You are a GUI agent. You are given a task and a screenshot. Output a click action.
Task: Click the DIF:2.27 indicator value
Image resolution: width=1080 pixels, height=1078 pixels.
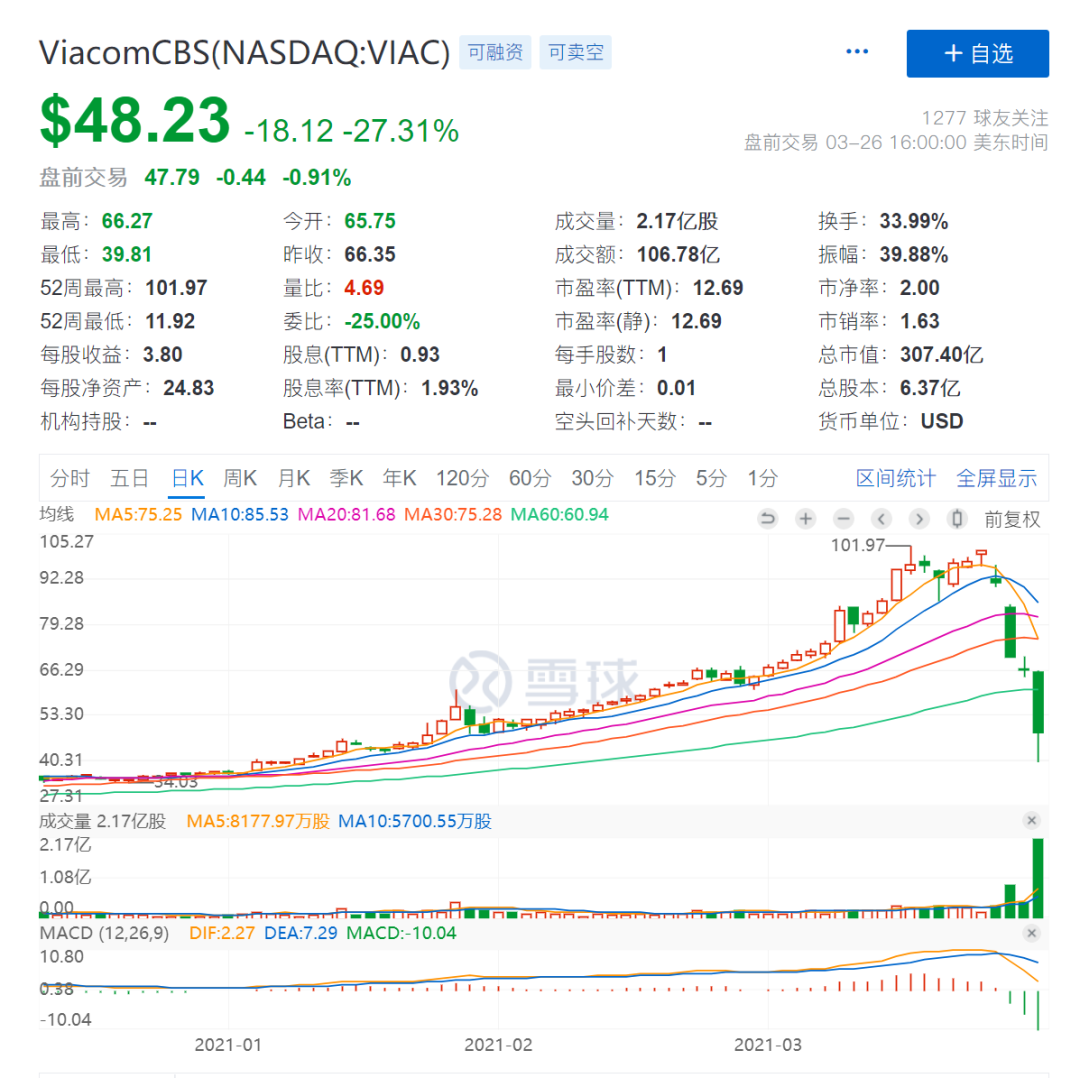click(222, 933)
